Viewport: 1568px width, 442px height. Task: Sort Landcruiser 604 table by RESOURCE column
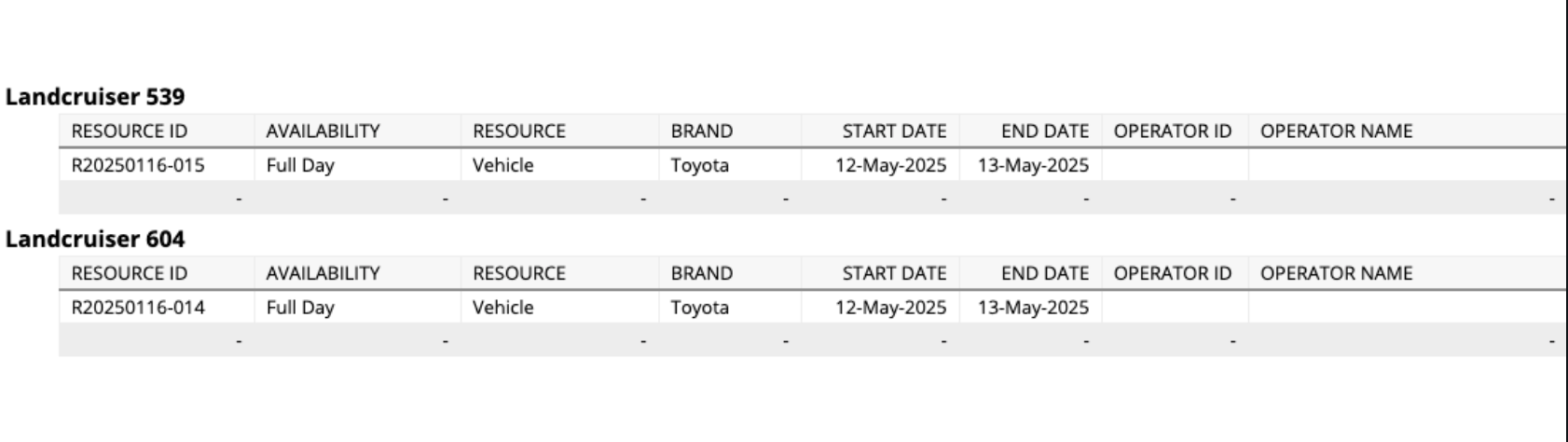[x=519, y=273]
